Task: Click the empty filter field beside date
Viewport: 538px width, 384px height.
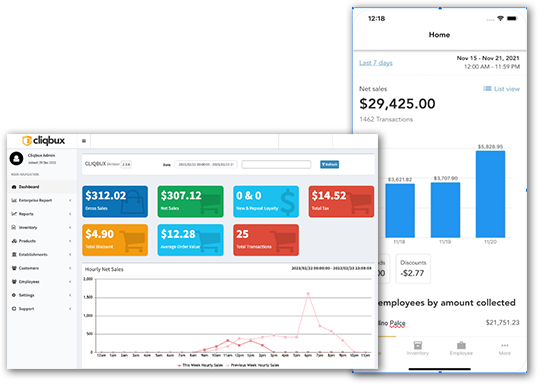Action: click(276, 165)
